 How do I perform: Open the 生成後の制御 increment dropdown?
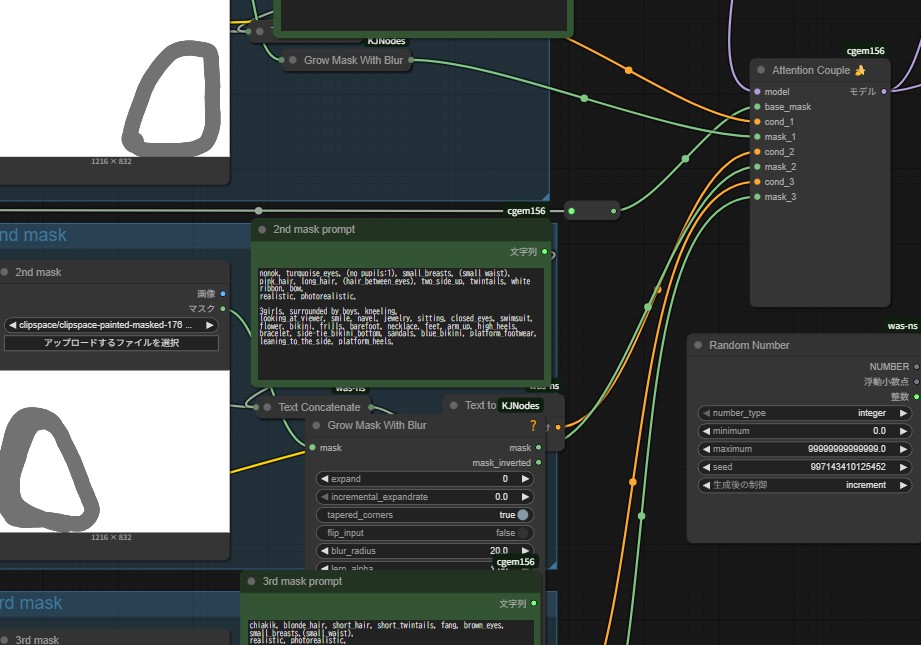(804, 485)
